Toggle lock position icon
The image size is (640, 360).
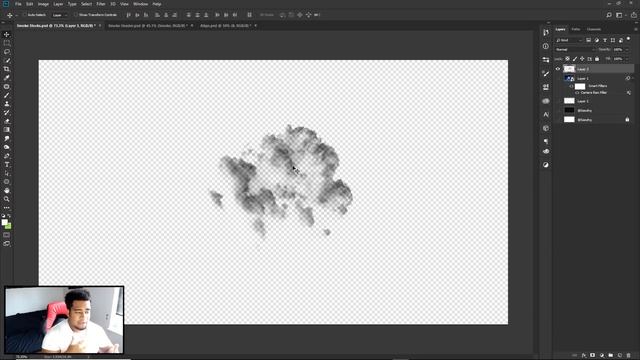[582, 59]
